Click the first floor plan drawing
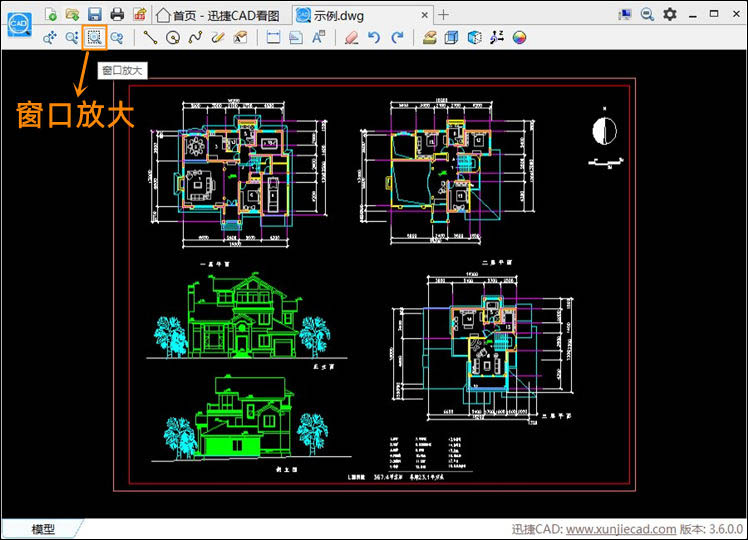The width and height of the screenshot is (748, 540). pyautogui.click(x=239, y=175)
